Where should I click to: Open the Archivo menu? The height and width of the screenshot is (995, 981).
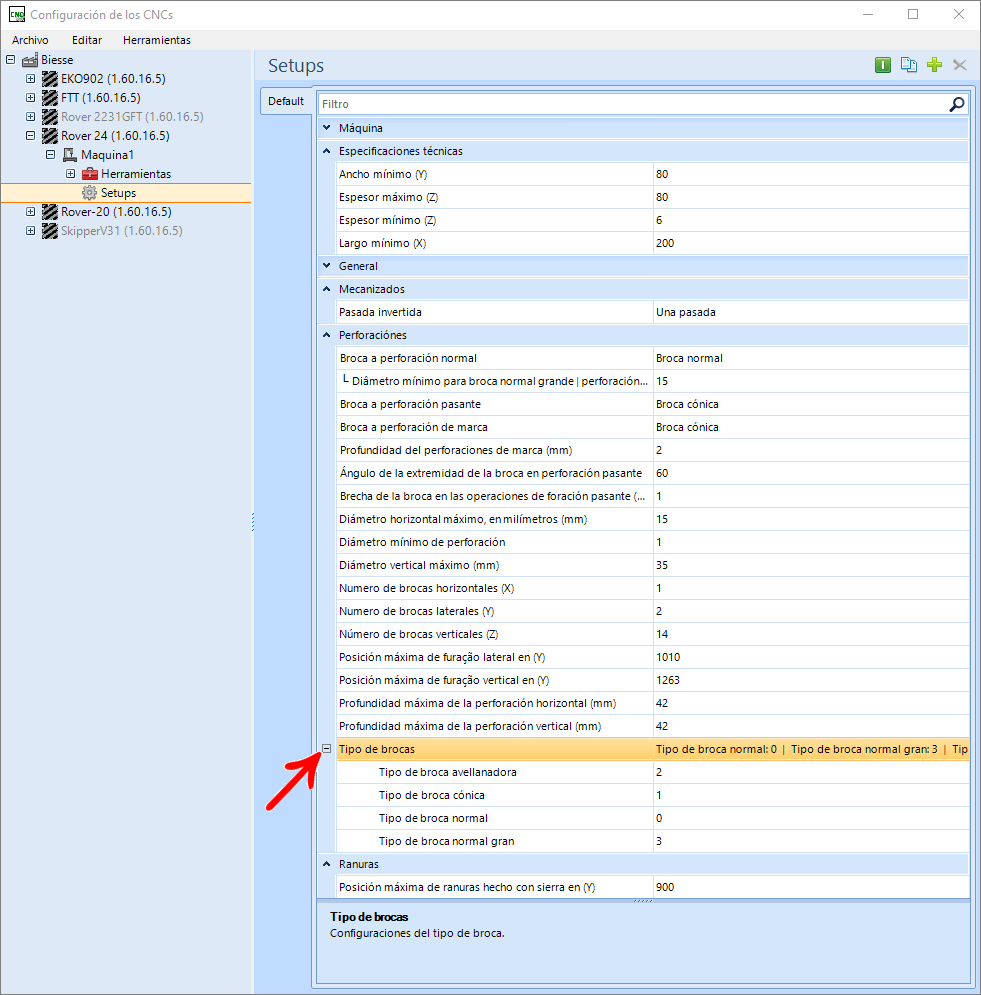coord(30,40)
